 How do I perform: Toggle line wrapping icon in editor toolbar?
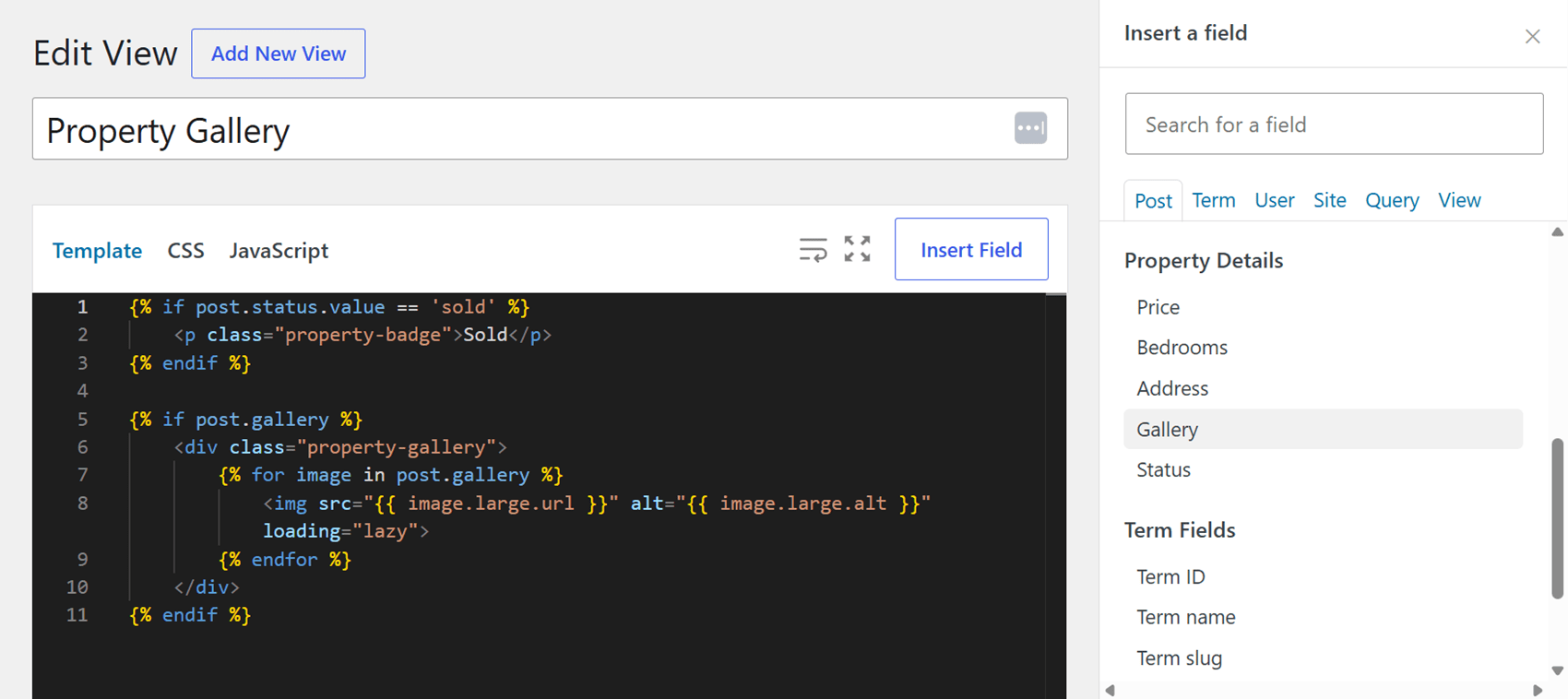813,250
